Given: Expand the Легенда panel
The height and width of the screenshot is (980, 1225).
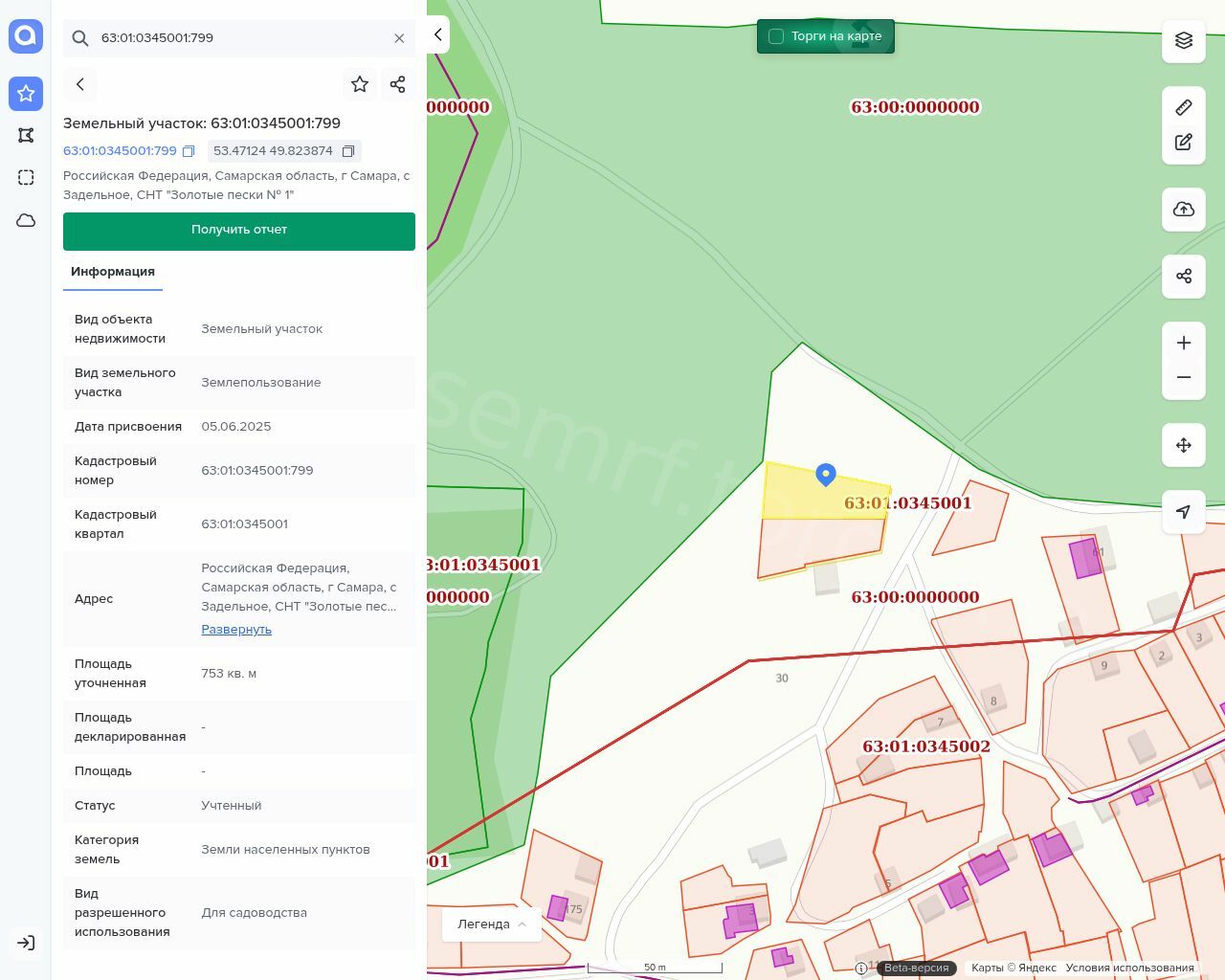Looking at the screenshot, I should pos(492,924).
